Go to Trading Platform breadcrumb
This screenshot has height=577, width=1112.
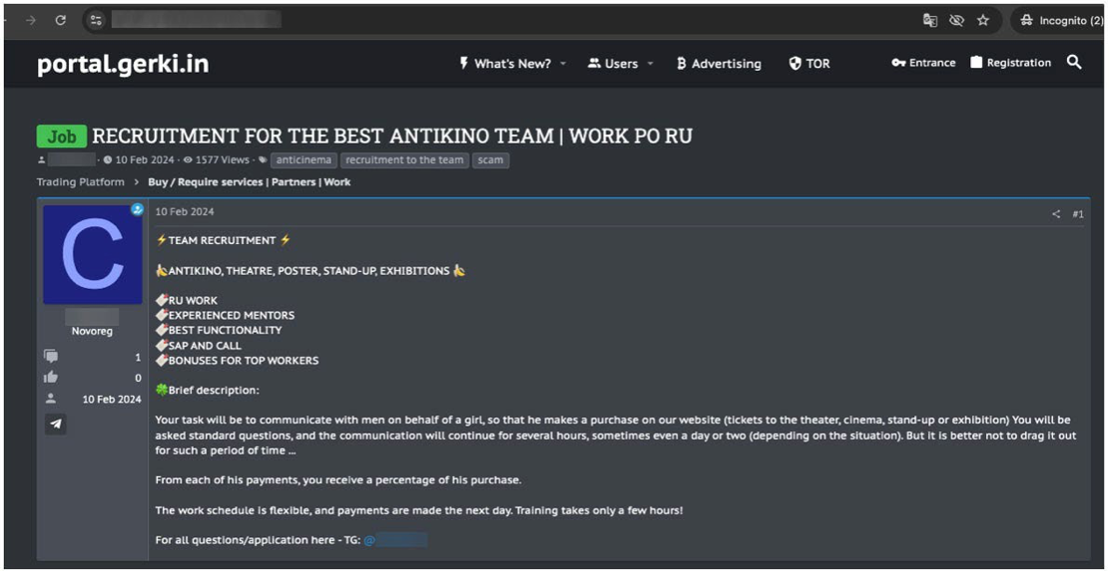click(81, 182)
